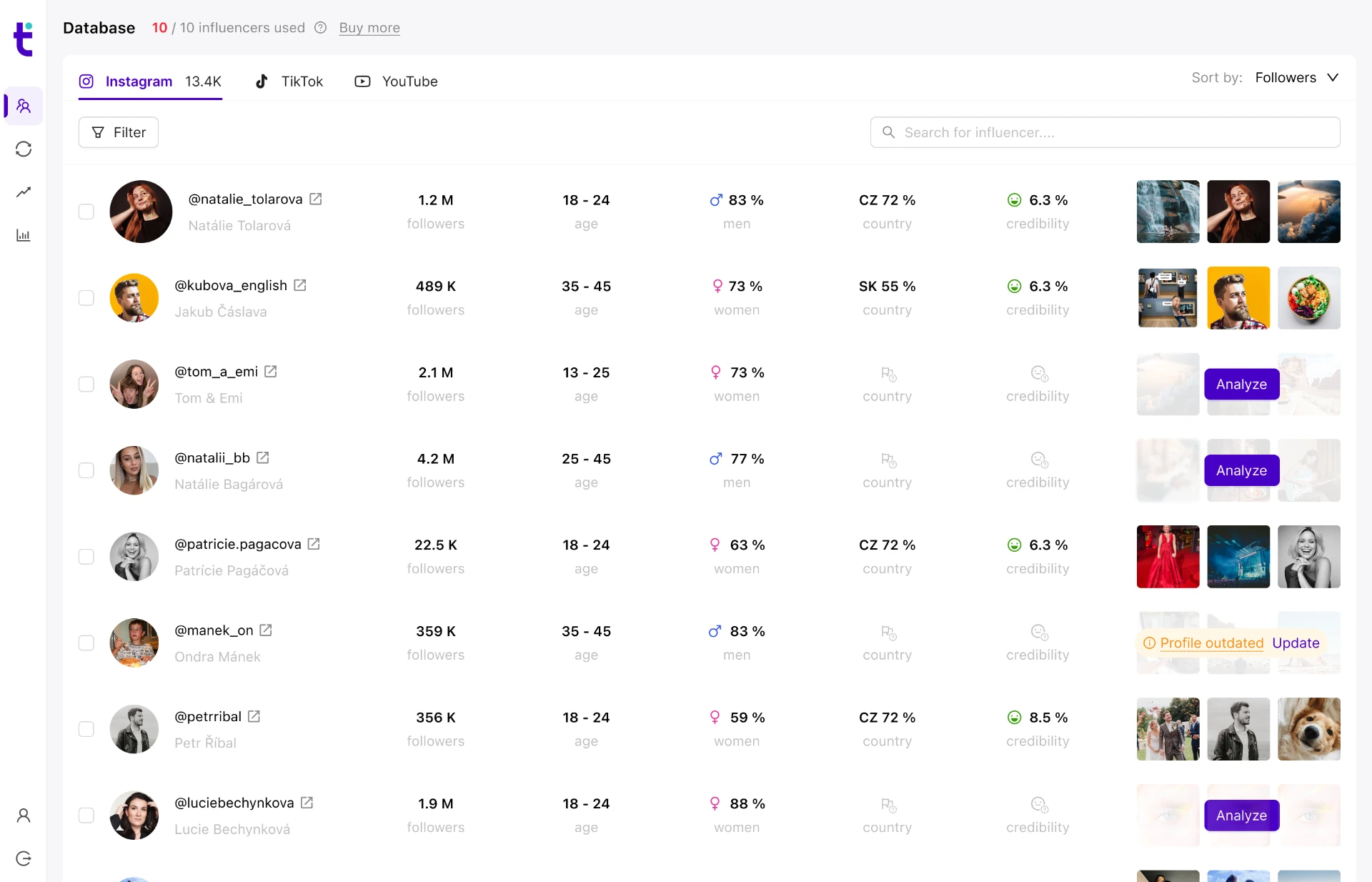Open @manek_on external profile link icon
This screenshot has height=882, width=1372.
tap(266, 630)
